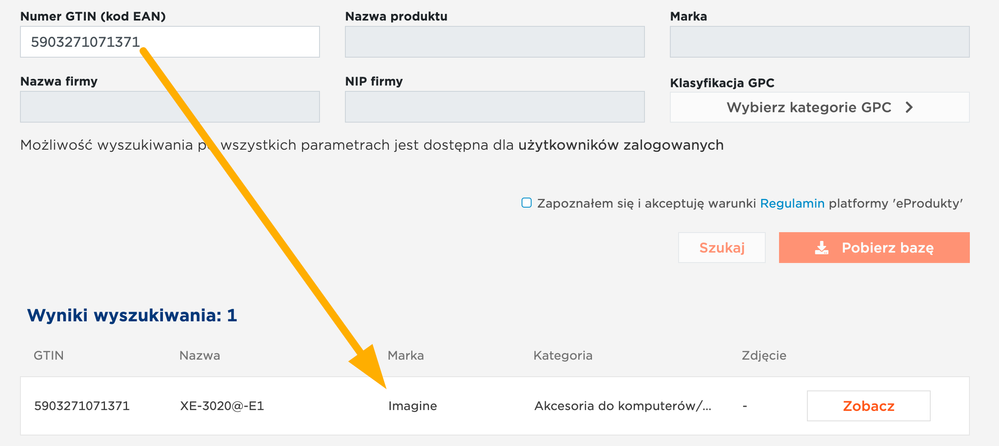This screenshot has width=999, height=446.
Task: Focus the Numer GTIN (kod EAN) field
Action: tap(170, 42)
